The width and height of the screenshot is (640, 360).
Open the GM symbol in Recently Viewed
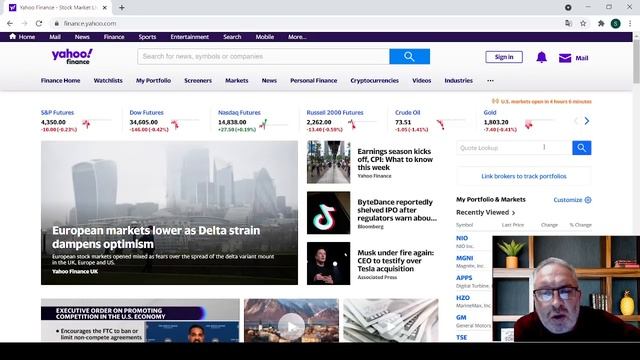[461, 317]
